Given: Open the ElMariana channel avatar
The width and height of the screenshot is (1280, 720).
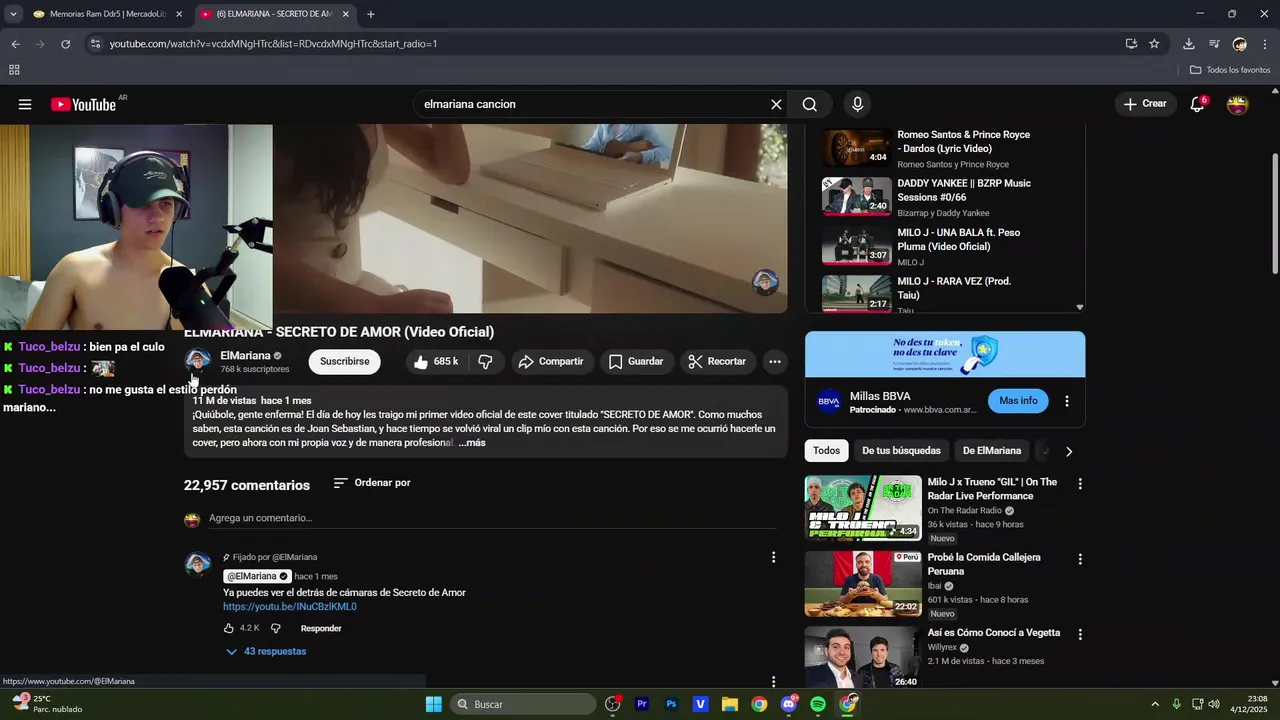Looking at the screenshot, I should (198, 361).
